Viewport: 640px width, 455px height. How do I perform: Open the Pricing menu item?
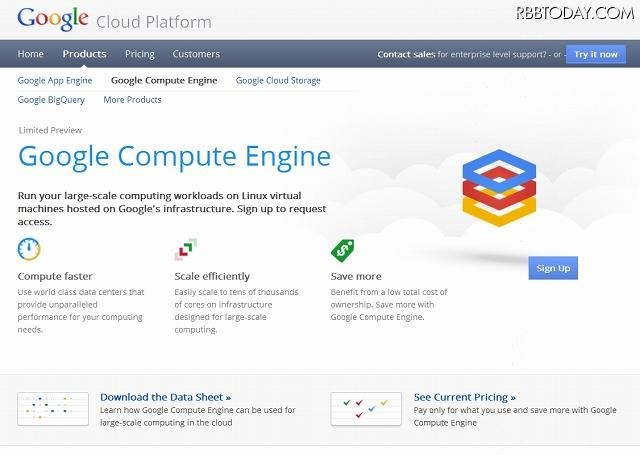[140, 54]
